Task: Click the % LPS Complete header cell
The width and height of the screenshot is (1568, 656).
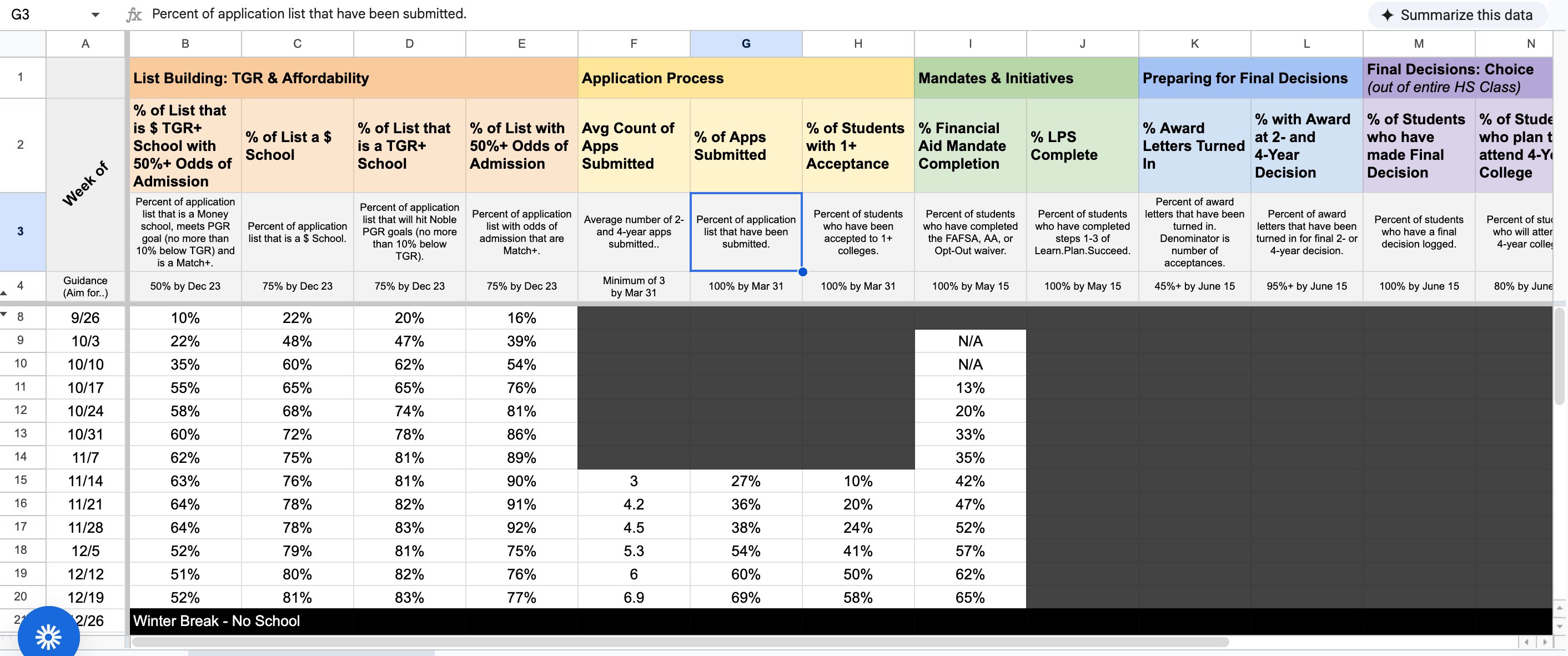Action: click(1082, 146)
